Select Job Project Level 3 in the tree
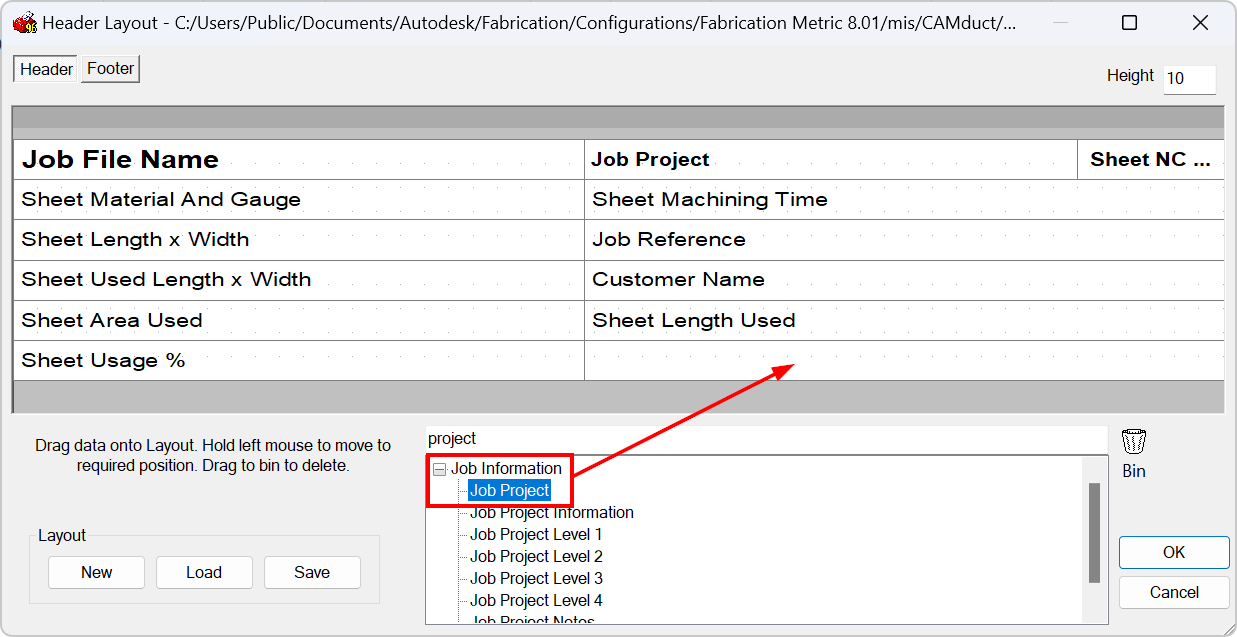The width and height of the screenshot is (1237, 637). pos(536,578)
